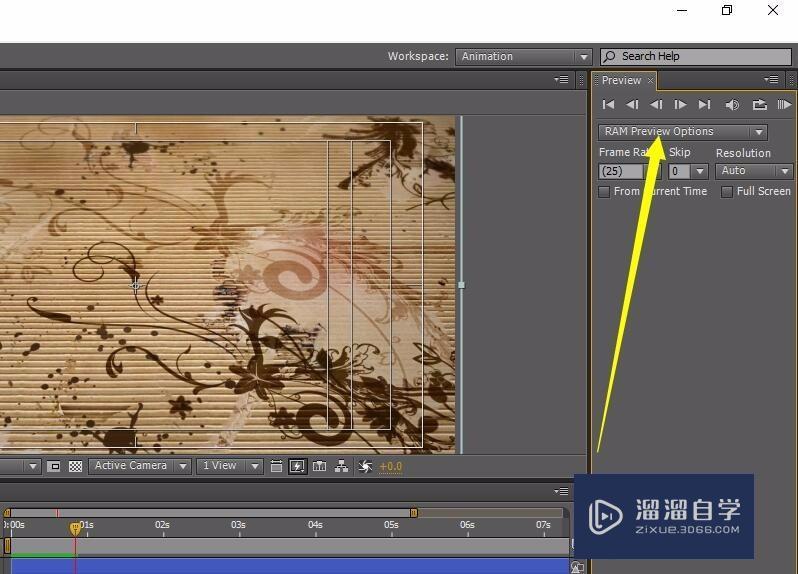Click the blue layer bar in timeline
The width and height of the screenshot is (798, 574).
click(x=289, y=566)
